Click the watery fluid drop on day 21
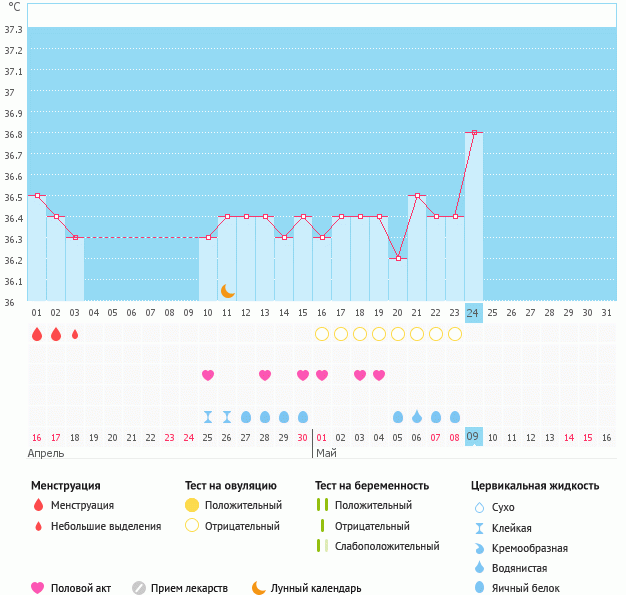 click(417, 417)
